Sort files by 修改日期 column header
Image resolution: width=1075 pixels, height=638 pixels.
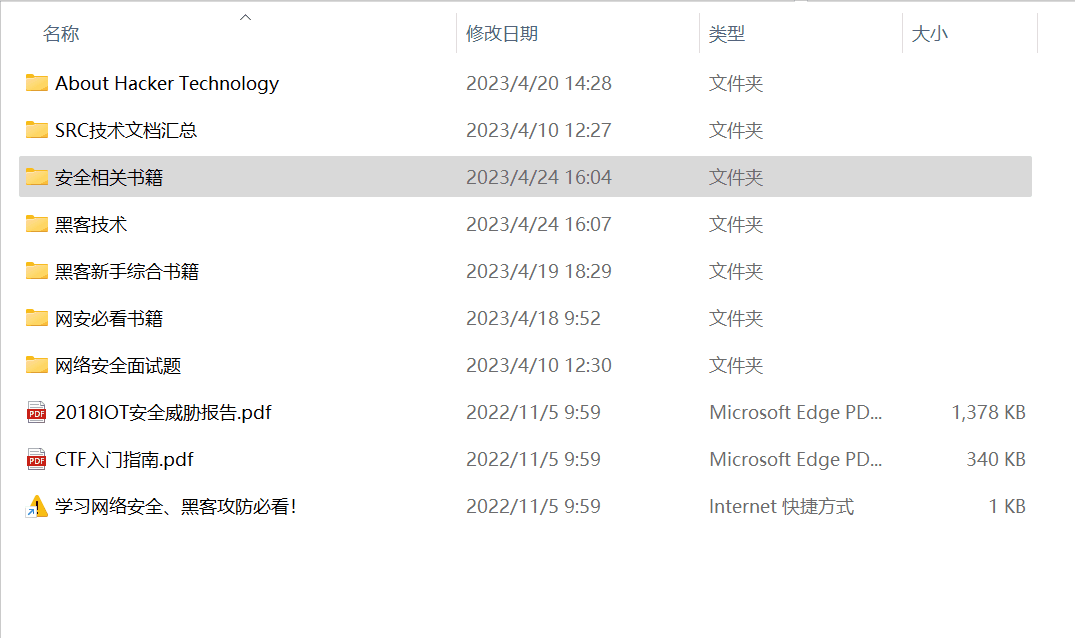tap(502, 34)
